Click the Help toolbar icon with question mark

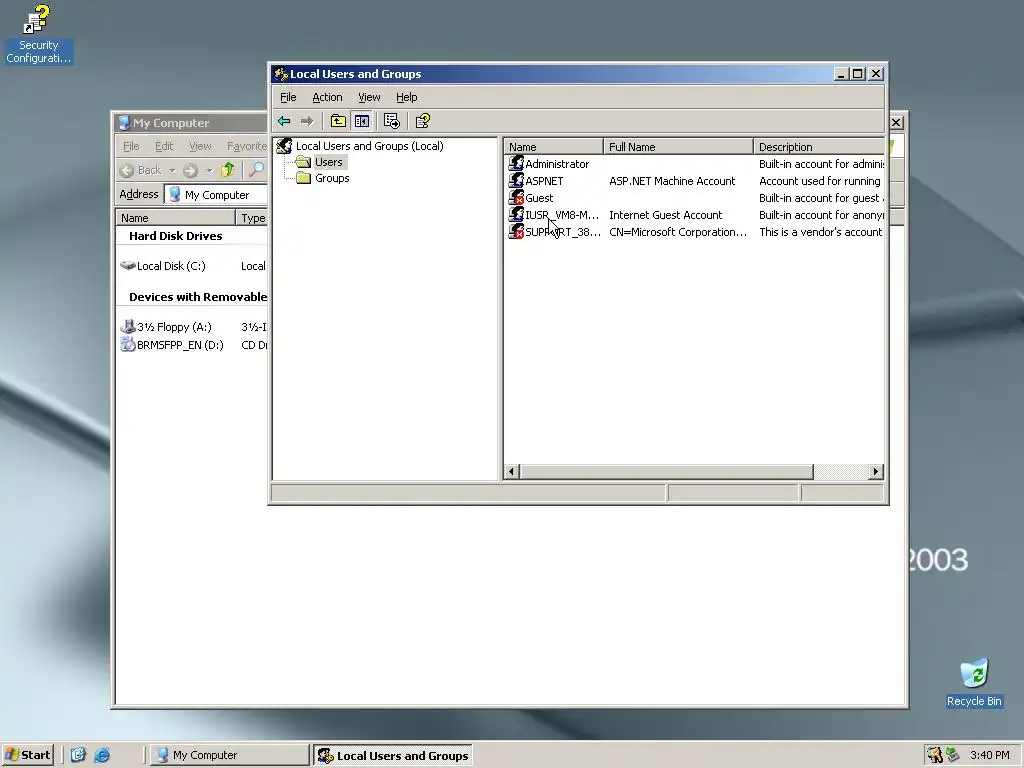tap(423, 121)
